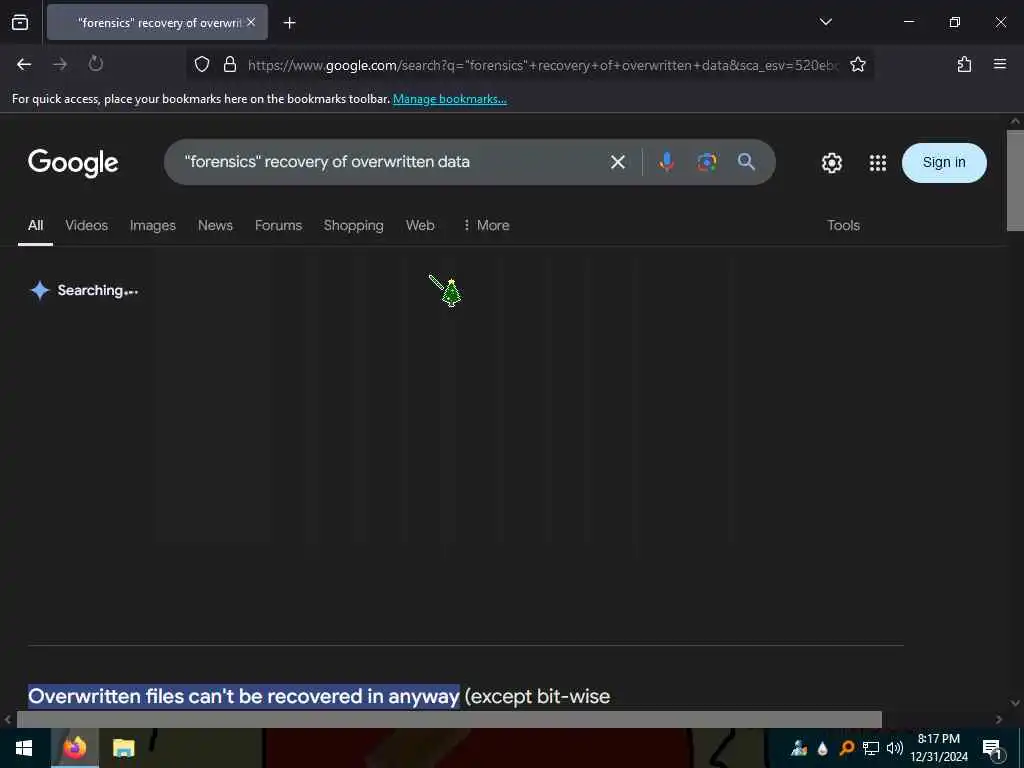Click the horizontal scrollbar thumb
Screen dimensions: 1024x768
449,719
